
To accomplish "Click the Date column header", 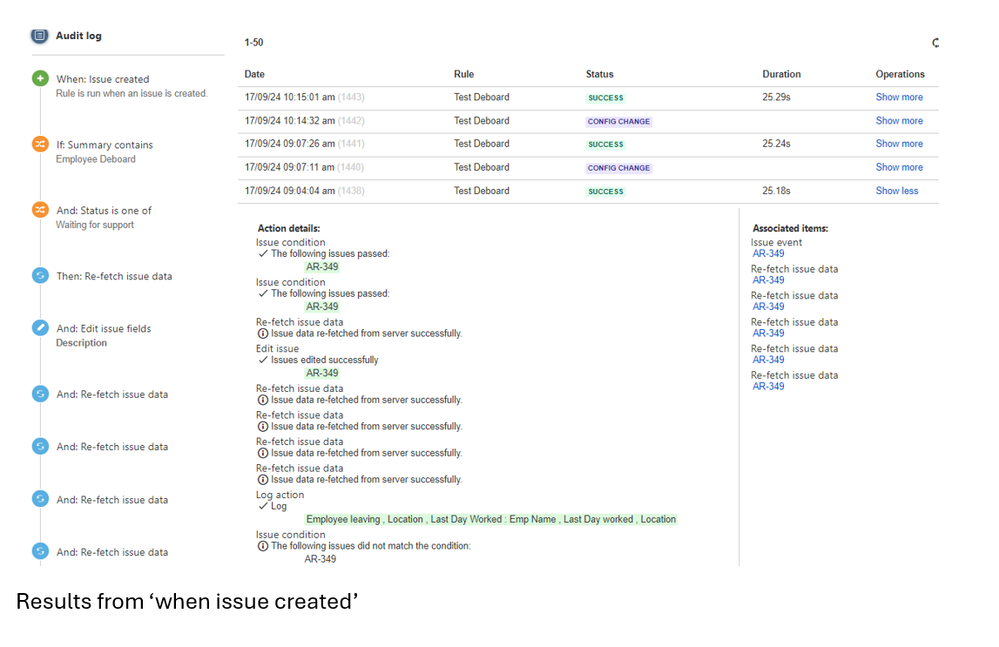I will click(x=253, y=74).
